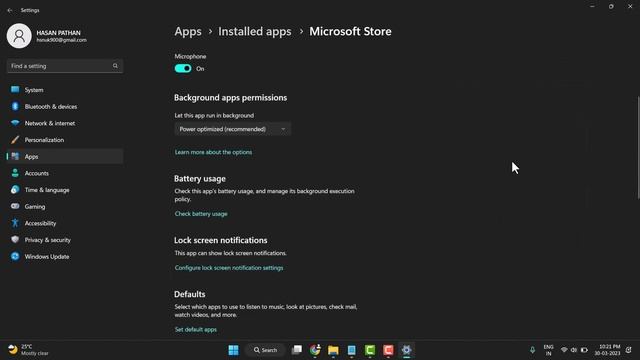Open Accessibility settings in sidebar
This screenshot has width=640, height=360.
[64, 223]
